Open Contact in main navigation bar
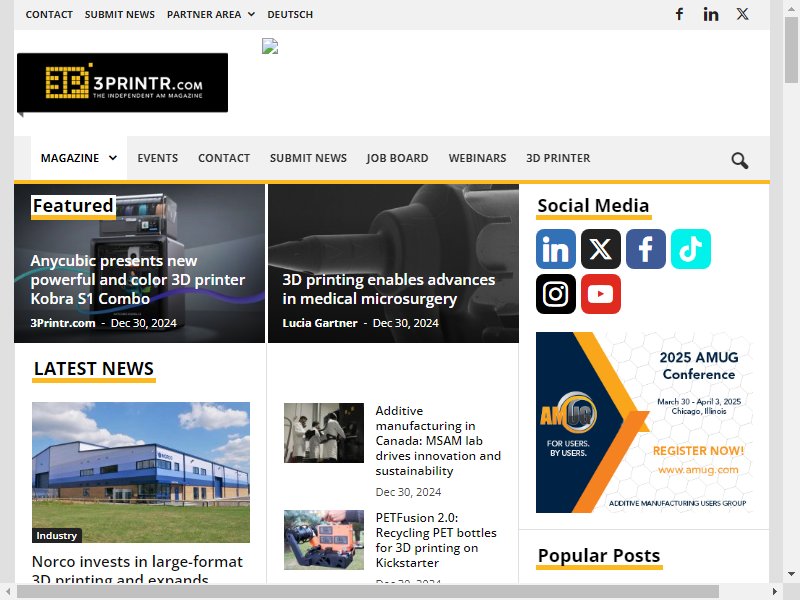The height and width of the screenshot is (600, 800). point(224,158)
